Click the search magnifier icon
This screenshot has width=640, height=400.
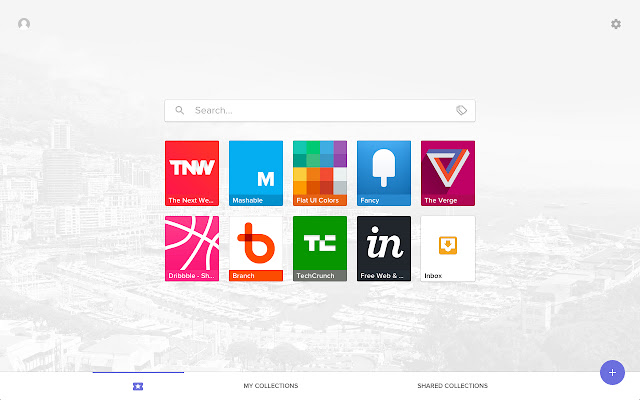tap(180, 110)
